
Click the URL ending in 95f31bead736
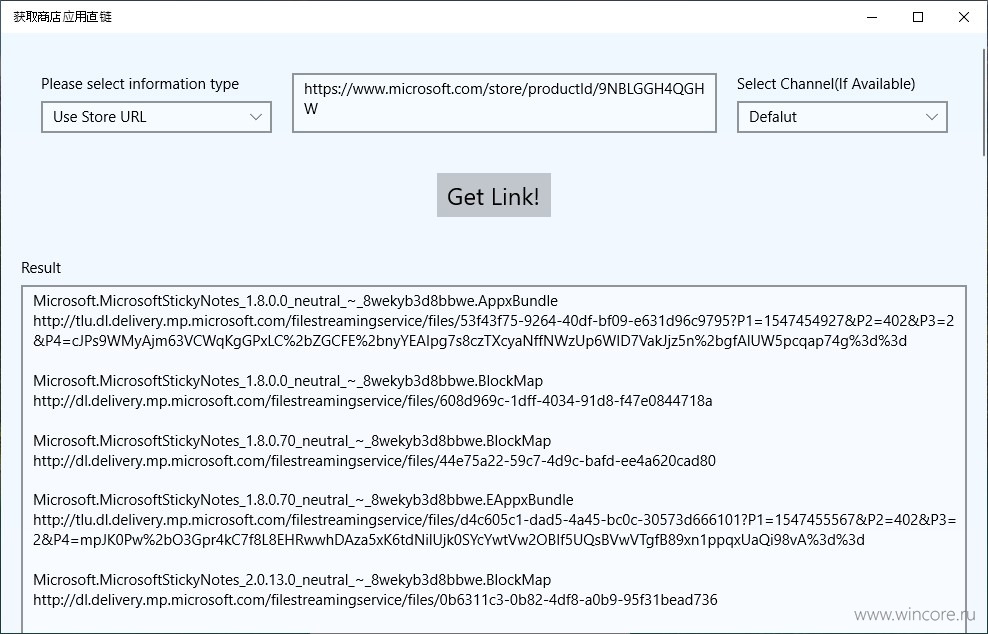pos(376,600)
